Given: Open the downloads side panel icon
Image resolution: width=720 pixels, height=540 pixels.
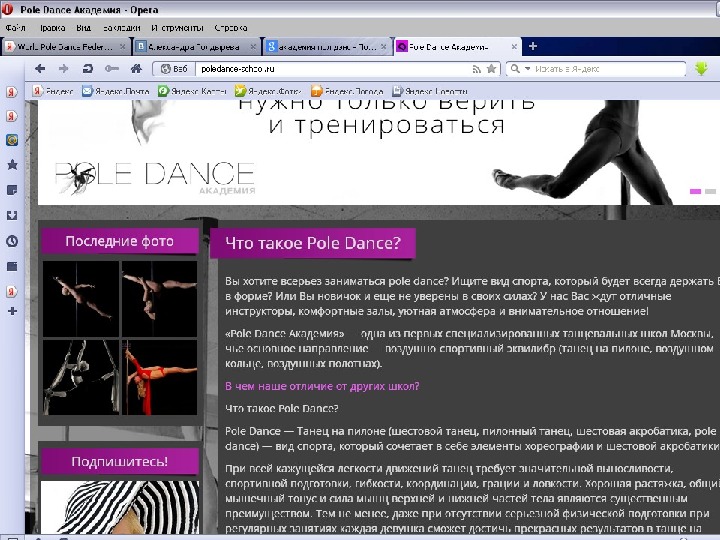Looking at the screenshot, I should tap(12, 215).
